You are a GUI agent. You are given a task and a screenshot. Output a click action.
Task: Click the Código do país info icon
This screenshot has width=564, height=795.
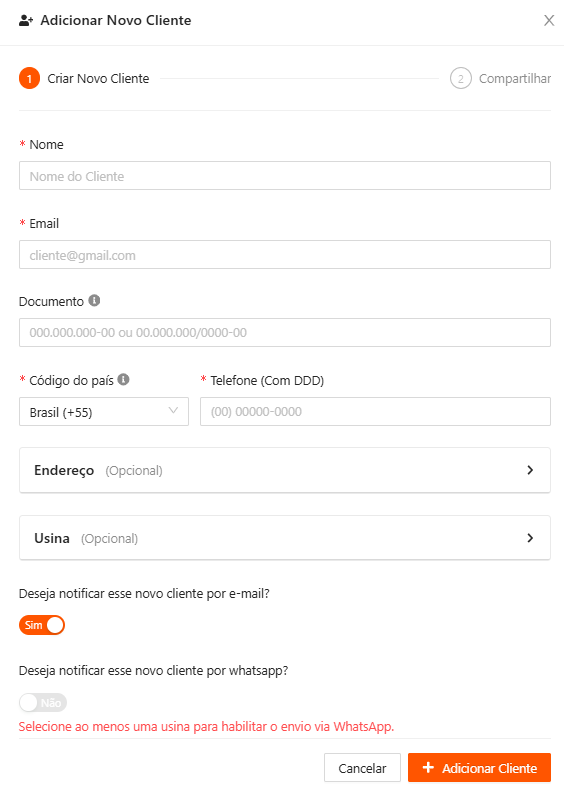click(x=123, y=379)
